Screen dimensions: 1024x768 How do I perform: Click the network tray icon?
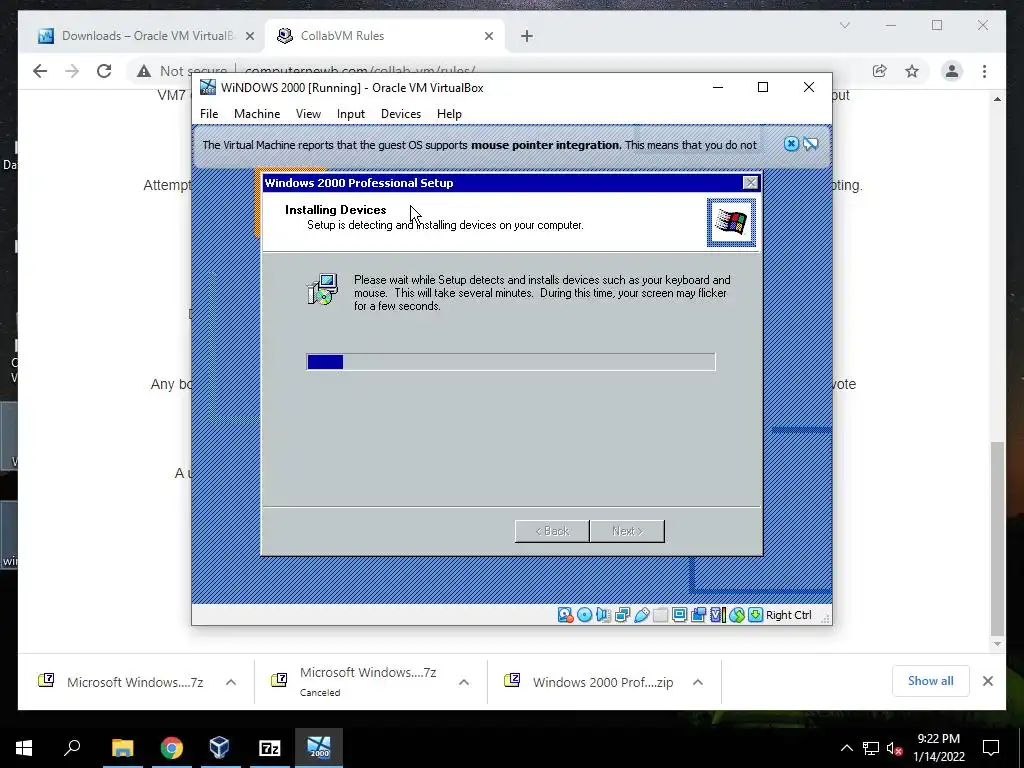[x=871, y=748]
